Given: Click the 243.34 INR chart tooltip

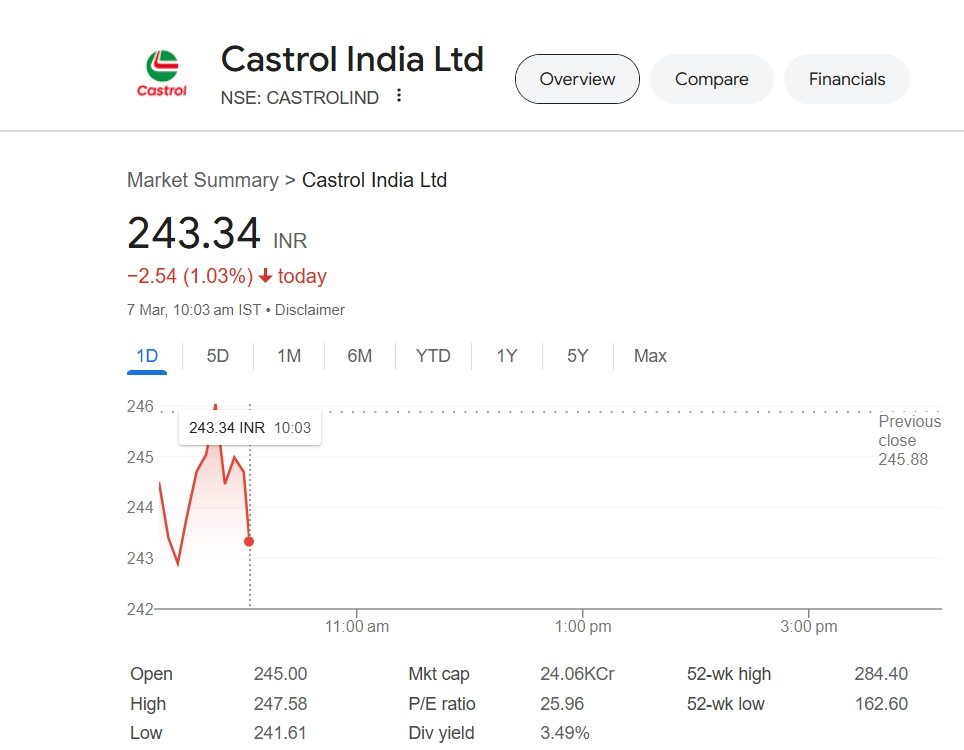Looking at the screenshot, I should 250,428.
